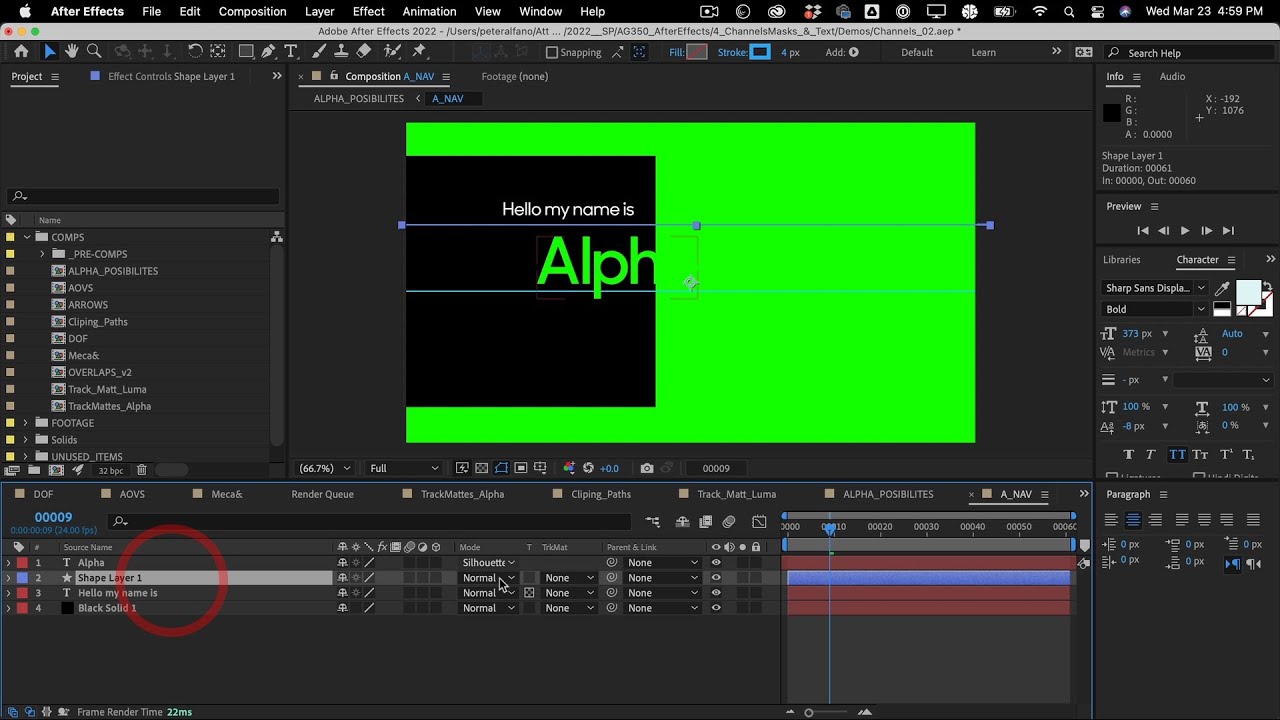Toggle visibility of Black Solid 1 layer
The width and height of the screenshot is (1280, 720).
tap(716, 608)
